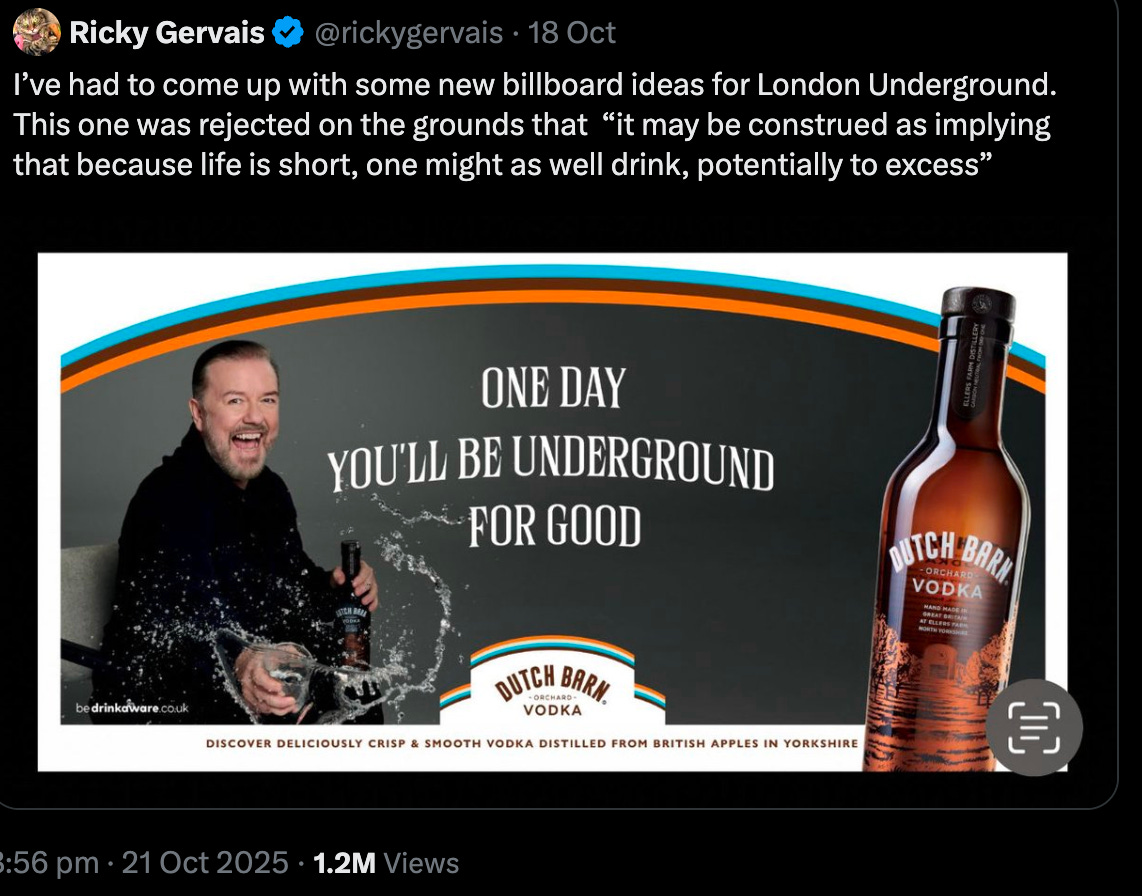Open the 18 Oct tweet date
This screenshot has height=896, width=1142.
pyautogui.click(x=572, y=33)
